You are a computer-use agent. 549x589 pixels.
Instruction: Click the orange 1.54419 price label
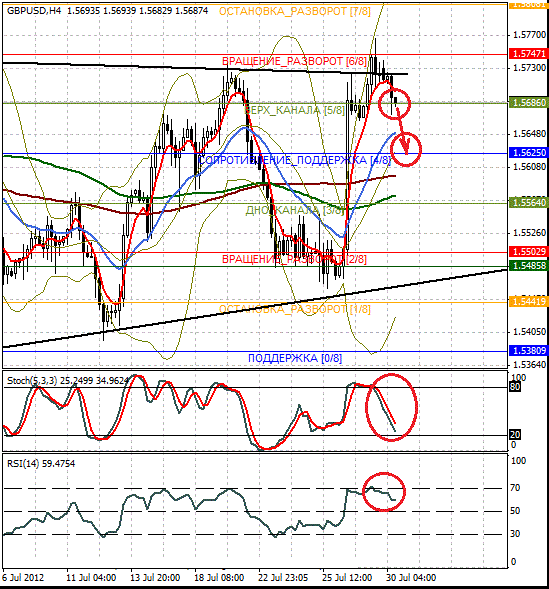coord(529,301)
